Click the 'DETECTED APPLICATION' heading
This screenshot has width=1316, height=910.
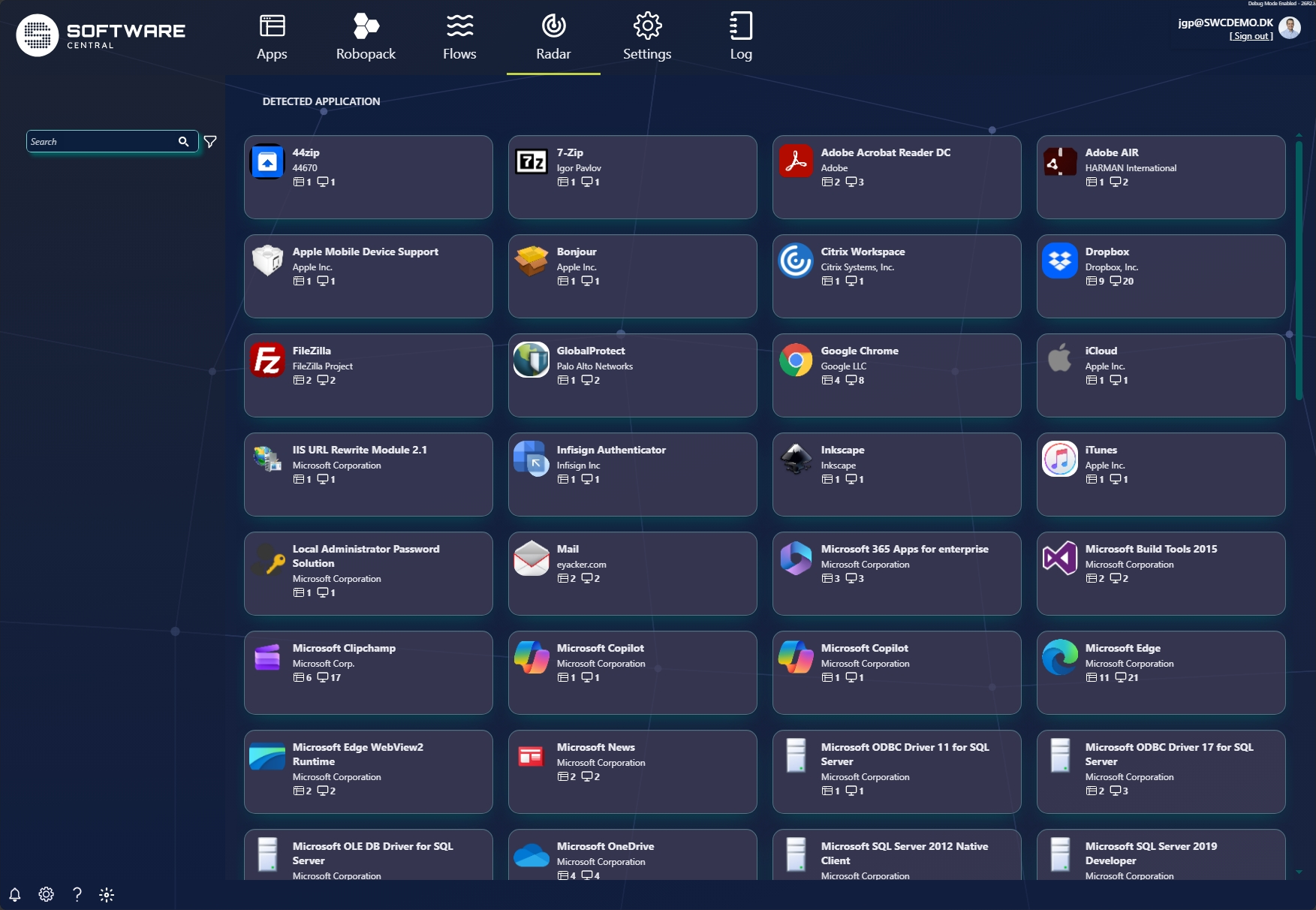pyautogui.click(x=321, y=101)
